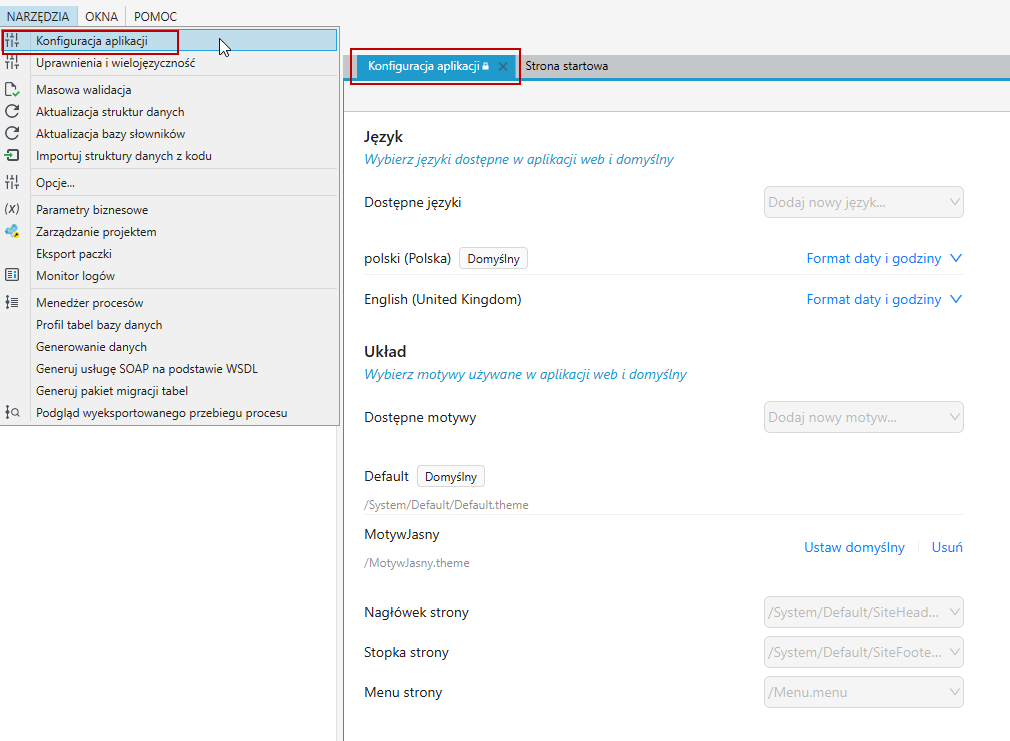The width and height of the screenshot is (1010, 741).
Task: Click the refresh icon for Aktualizacja bazy słowników
Action: pyautogui.click(x=12, y=133)
